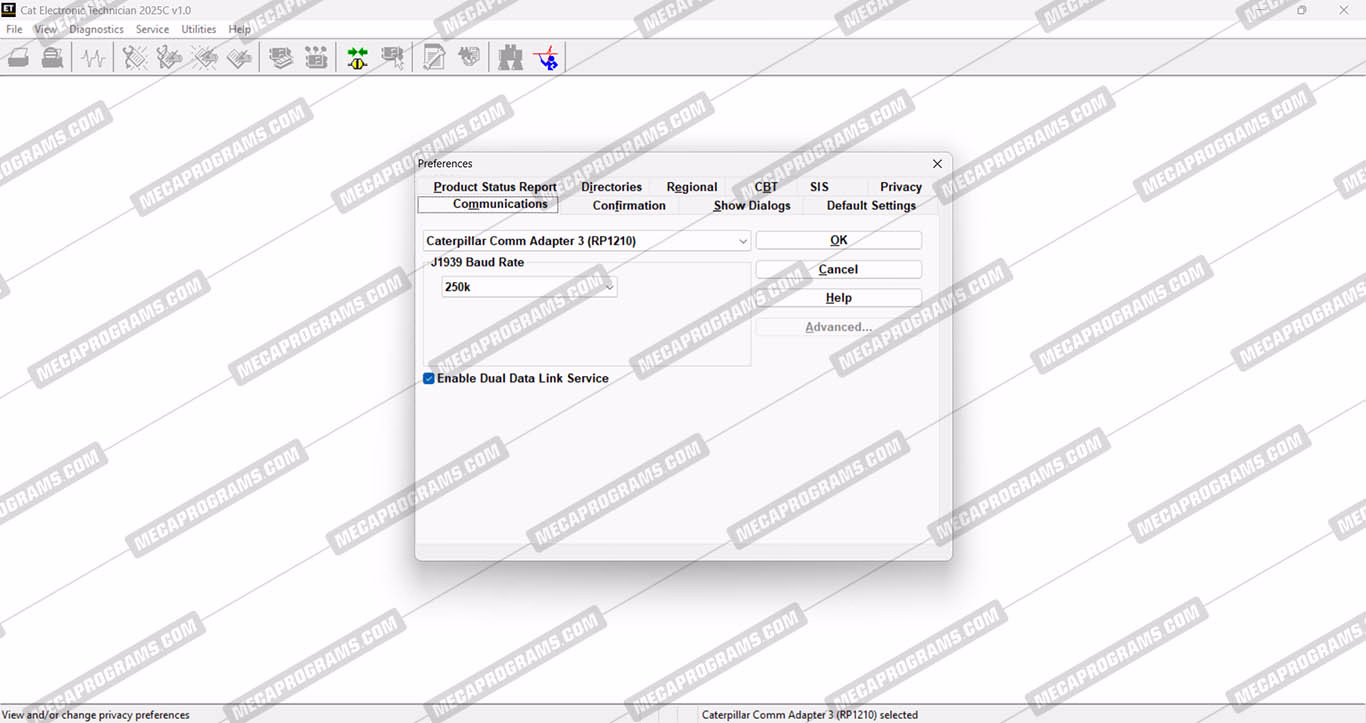Viewport: 1366px width, 723px height.
Task: Open the Diagnostics menu
Action: coord(96,29)
